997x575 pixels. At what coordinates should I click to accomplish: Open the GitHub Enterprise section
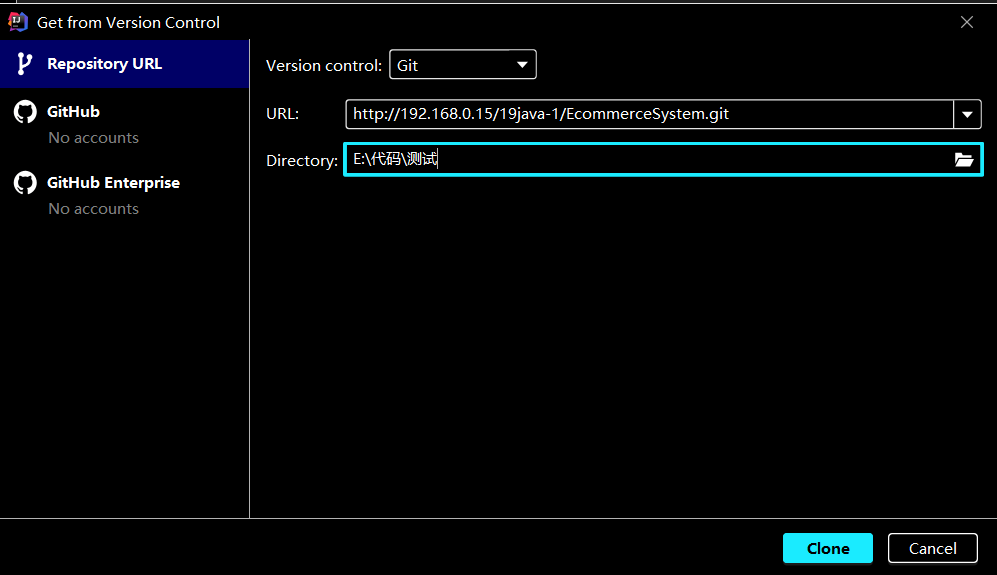[124, 195]
